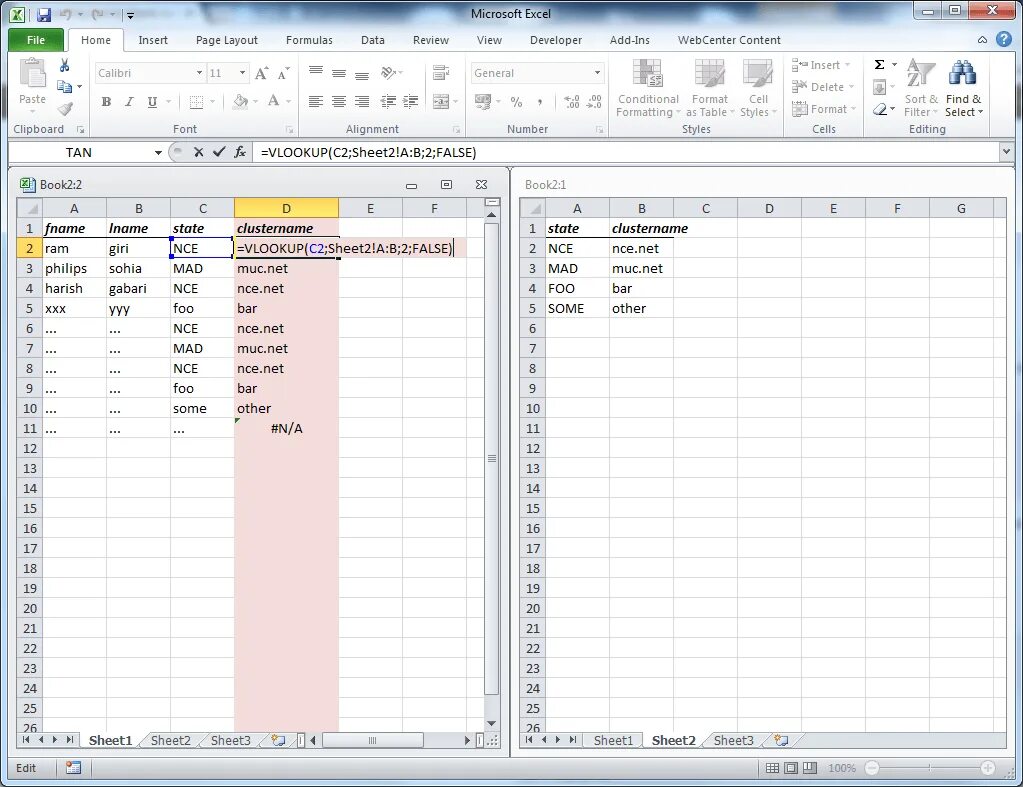Click the Increase Decimal icon

pos(572,102)
